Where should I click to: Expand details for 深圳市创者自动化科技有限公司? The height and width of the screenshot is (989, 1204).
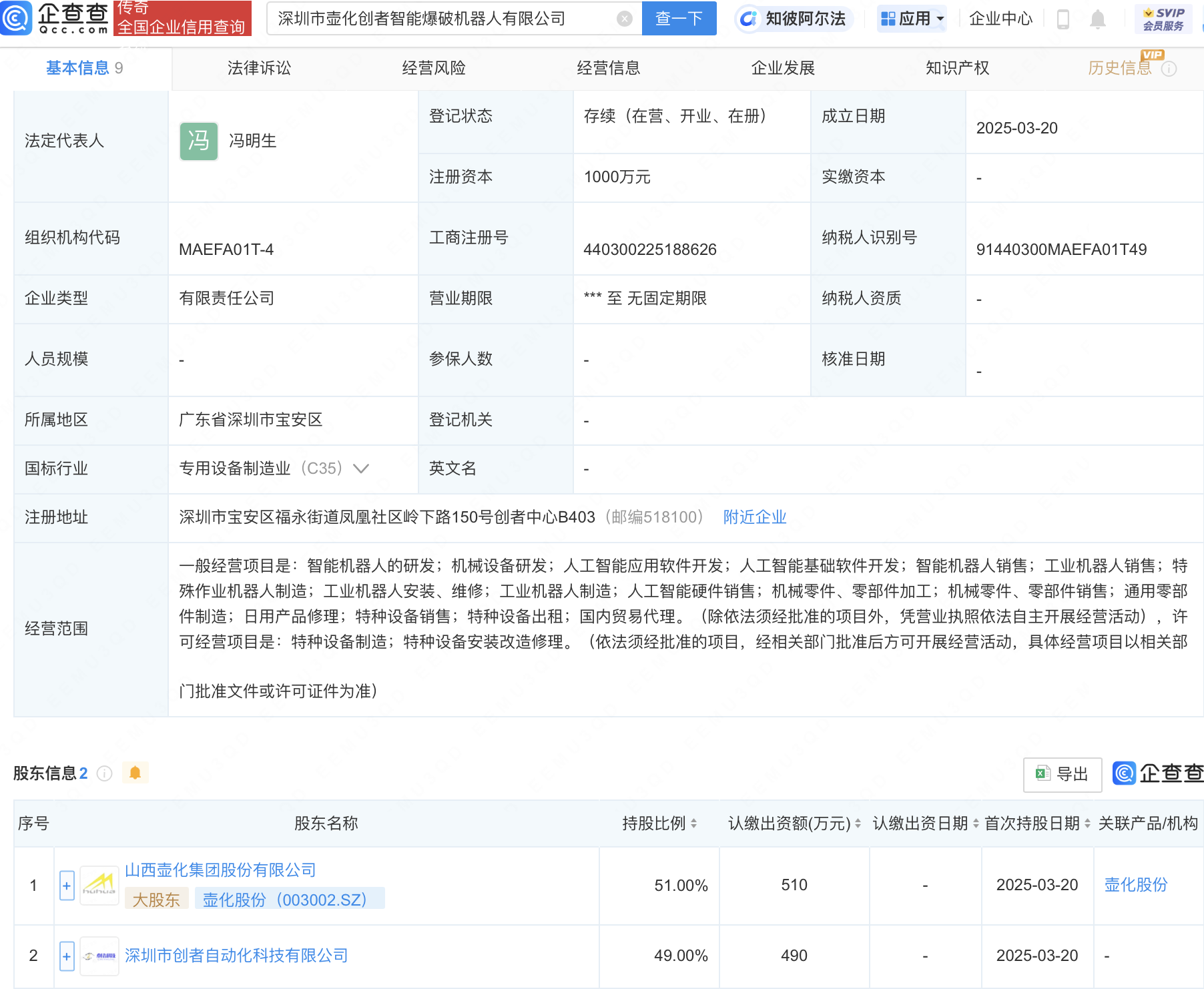tap(66, 956)
